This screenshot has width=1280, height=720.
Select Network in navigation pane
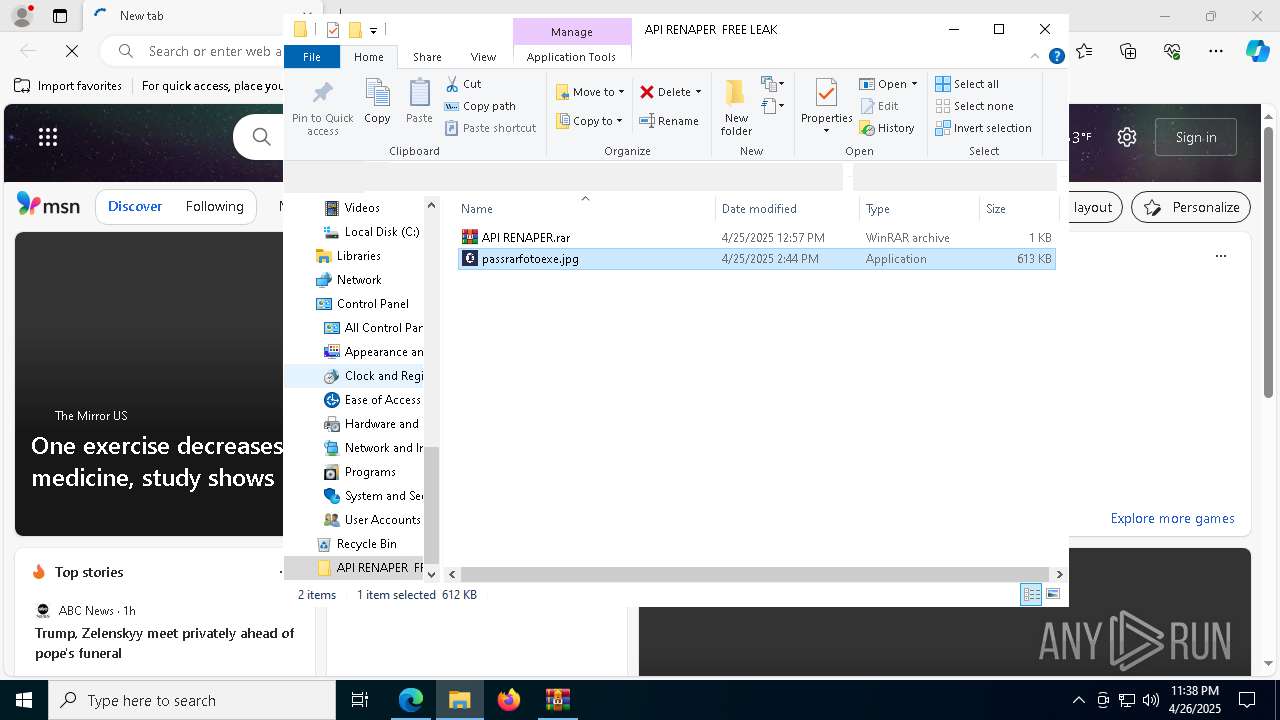(x=359, y=280)
